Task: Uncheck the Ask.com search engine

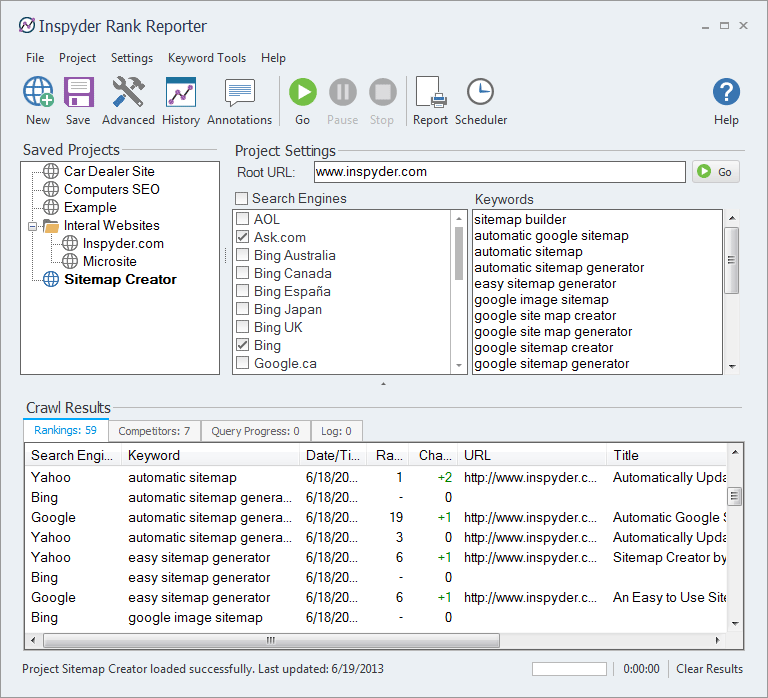Action: [x=242, y=237]
